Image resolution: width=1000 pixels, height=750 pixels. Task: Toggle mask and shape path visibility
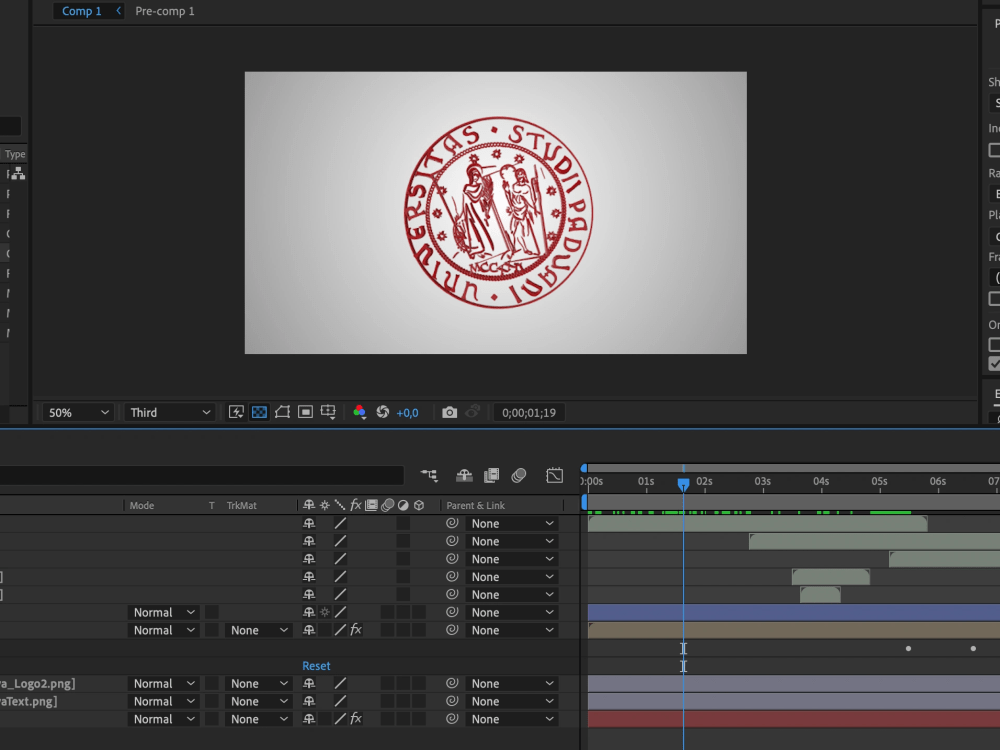point(283,413)
